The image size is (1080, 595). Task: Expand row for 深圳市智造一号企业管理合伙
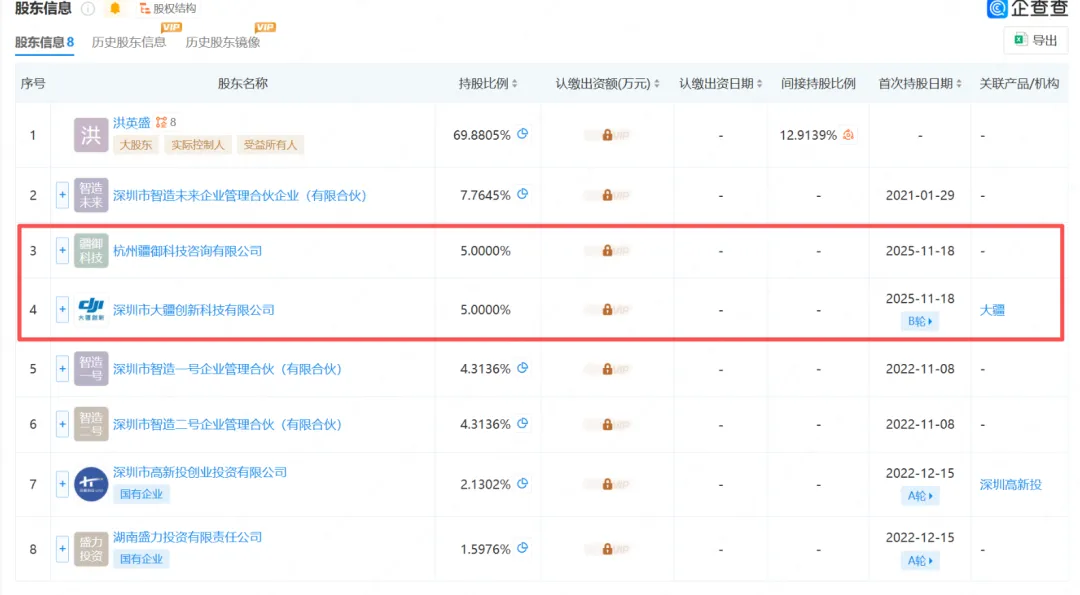pos(62,368)
